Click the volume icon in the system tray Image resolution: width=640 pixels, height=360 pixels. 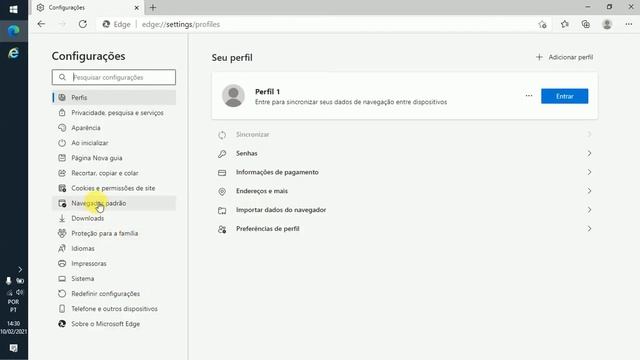(20, 292)
